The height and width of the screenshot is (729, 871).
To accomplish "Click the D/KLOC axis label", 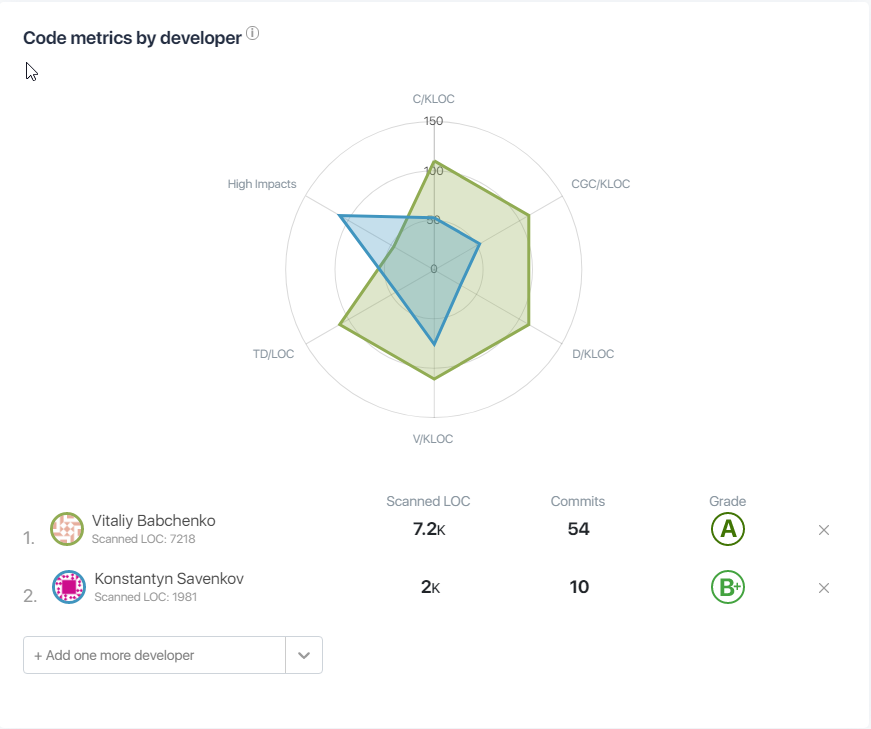I will [593, 354].
